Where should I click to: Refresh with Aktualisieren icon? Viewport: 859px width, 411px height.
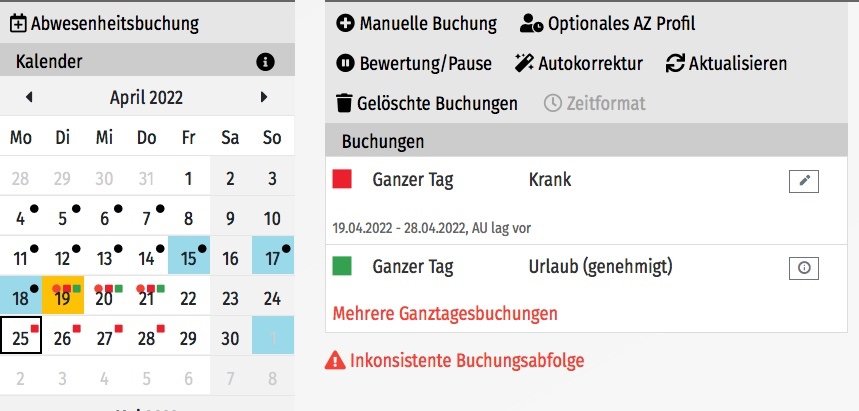tap(675, 64)
